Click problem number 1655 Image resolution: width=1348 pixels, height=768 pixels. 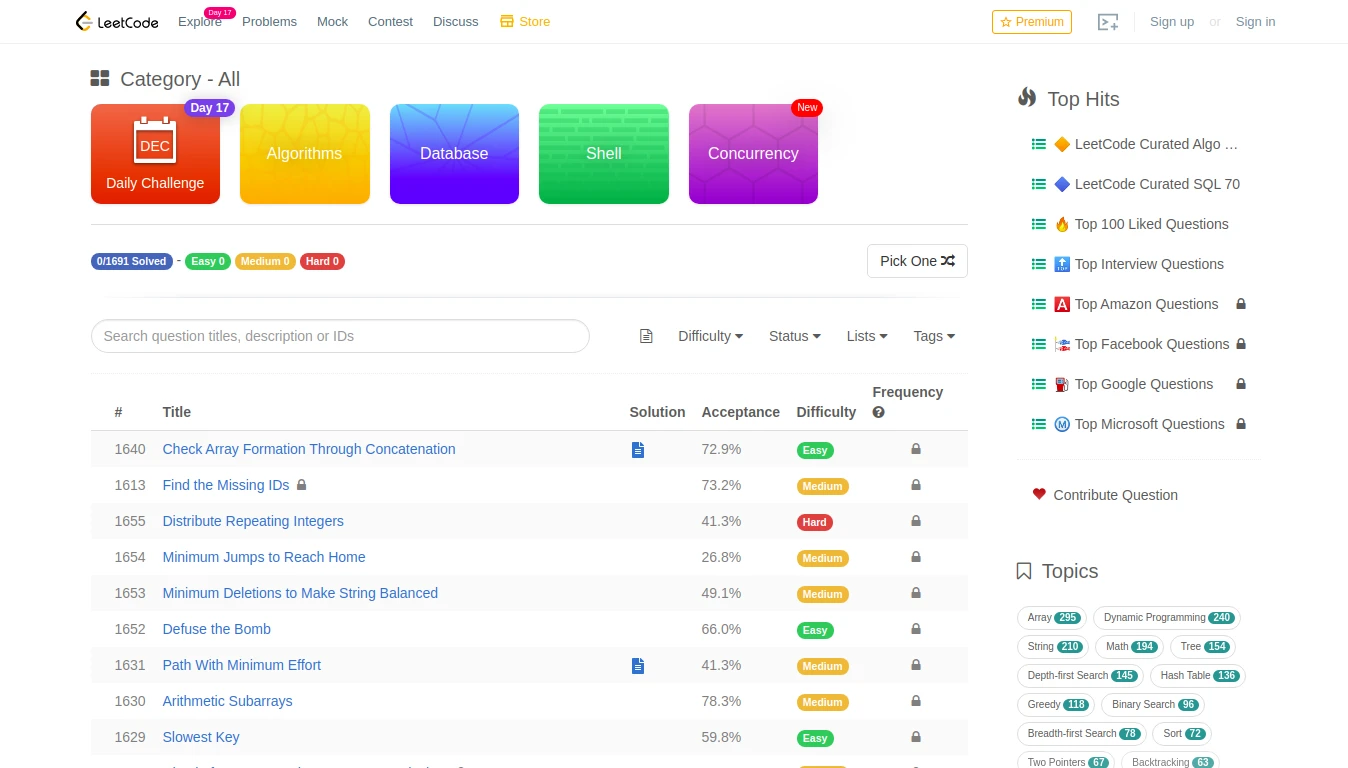130,521
